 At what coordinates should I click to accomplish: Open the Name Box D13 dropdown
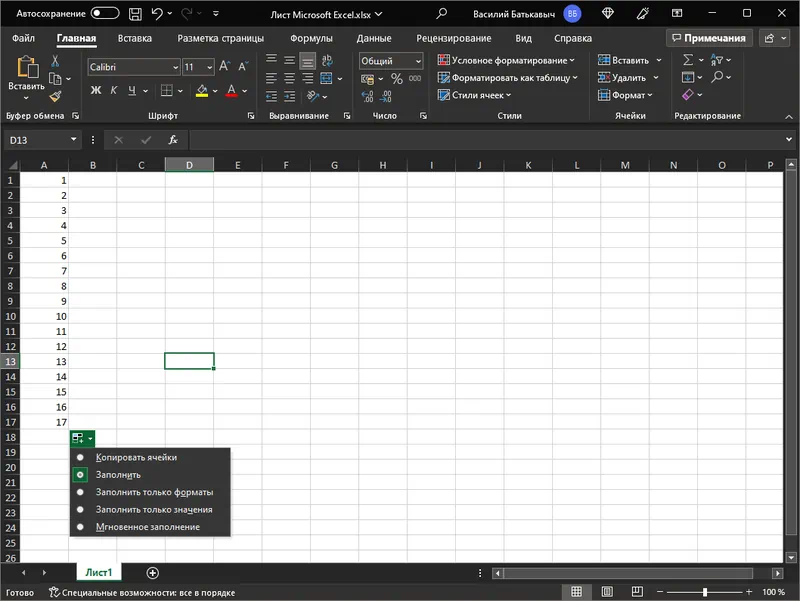(x=73, y=139)
